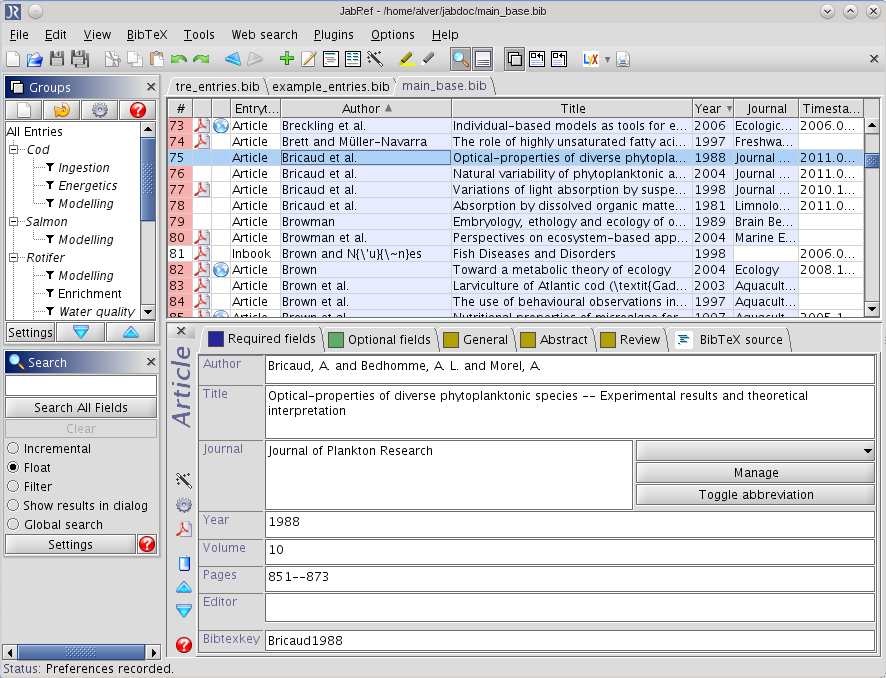Click the magnifier Toggle search panel icon

pyautogui.click(x=460, y=59)
